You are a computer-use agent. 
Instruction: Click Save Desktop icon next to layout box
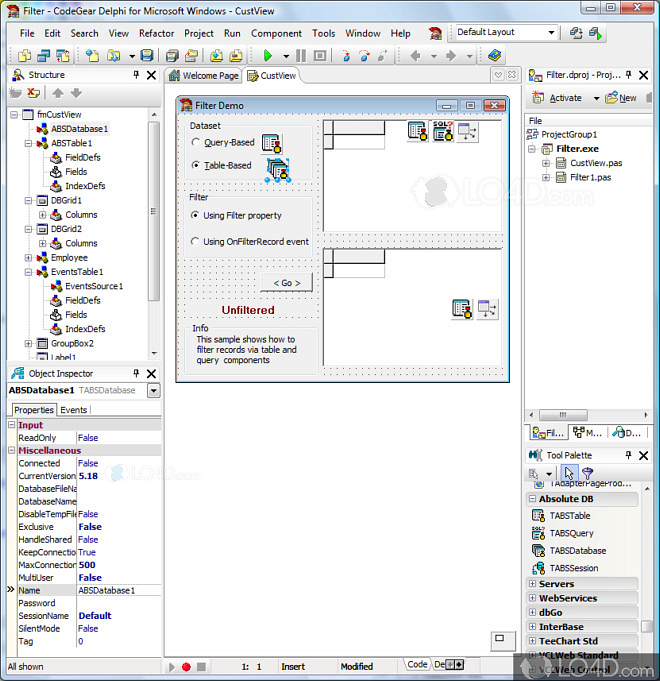click(576, 33)
